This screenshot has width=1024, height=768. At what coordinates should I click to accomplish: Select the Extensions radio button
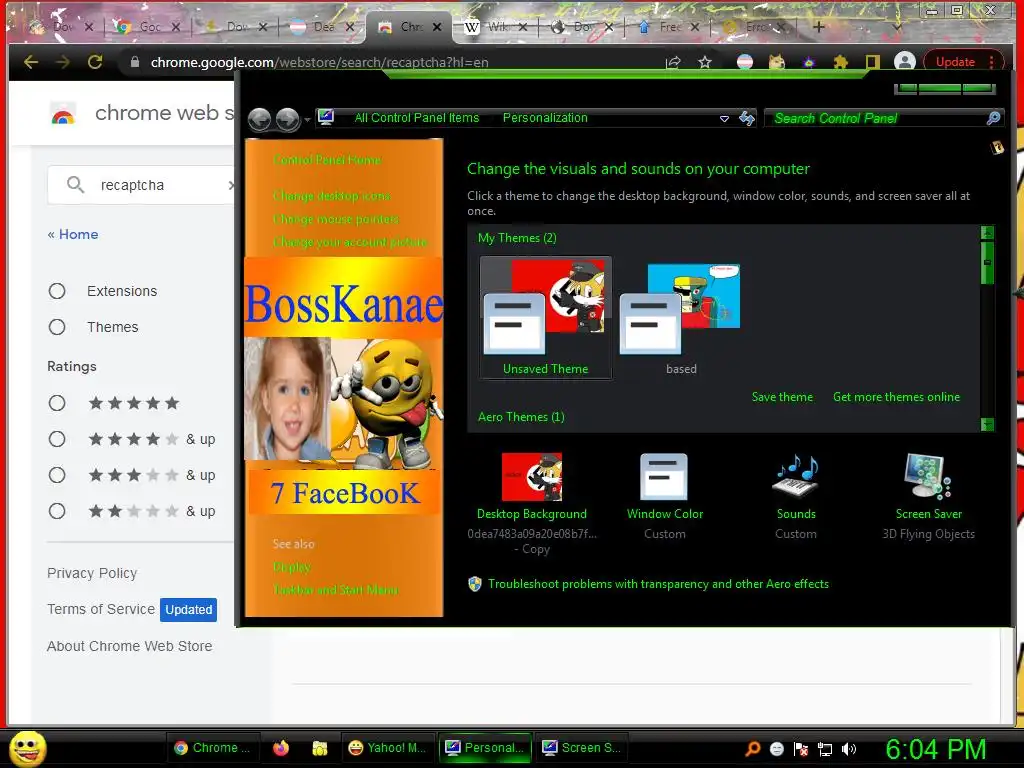(57, 291)
